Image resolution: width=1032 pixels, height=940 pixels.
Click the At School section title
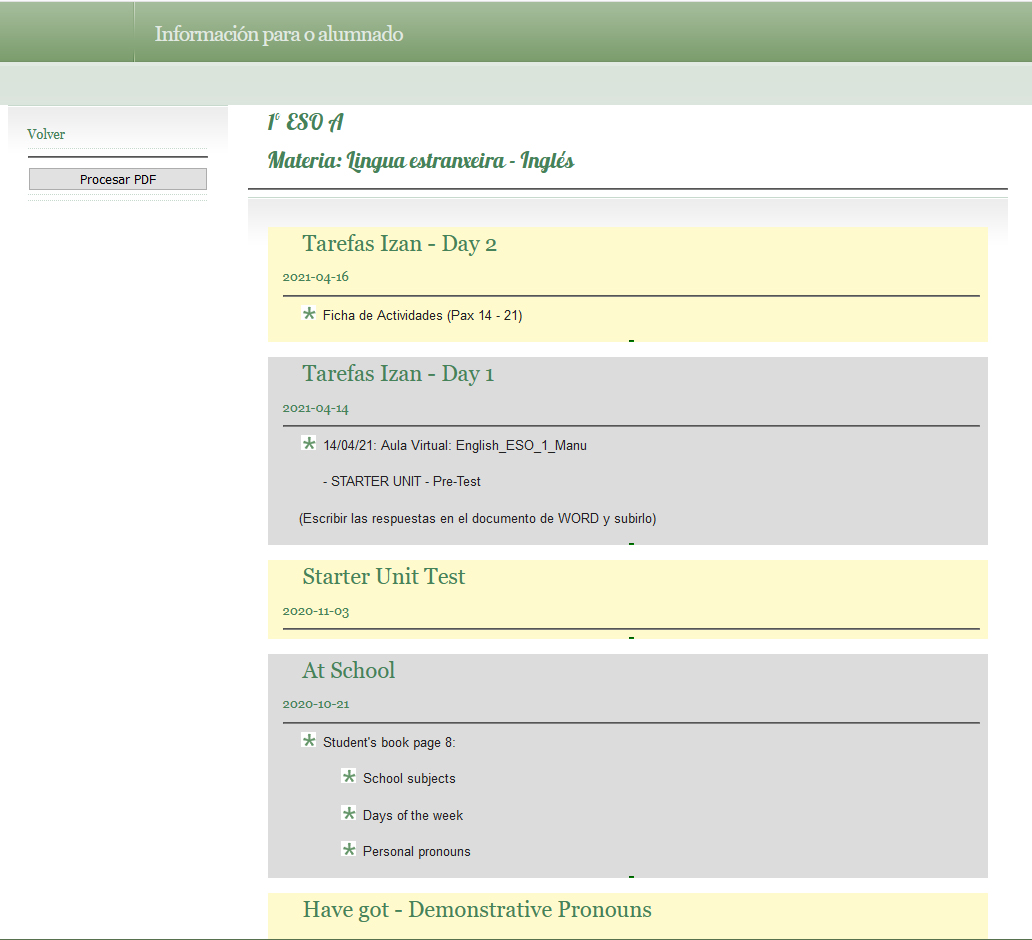(348, 671)
